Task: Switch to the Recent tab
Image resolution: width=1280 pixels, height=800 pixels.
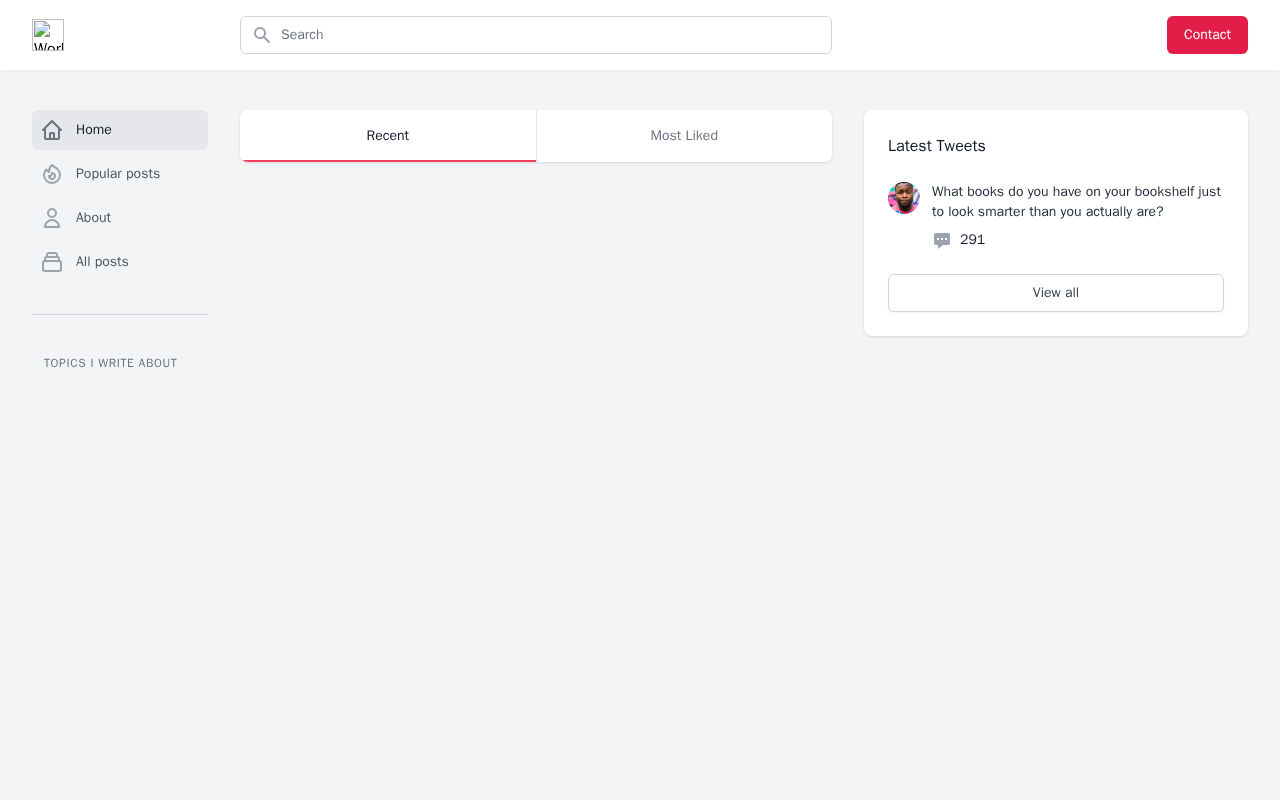Action: point(388,136)
